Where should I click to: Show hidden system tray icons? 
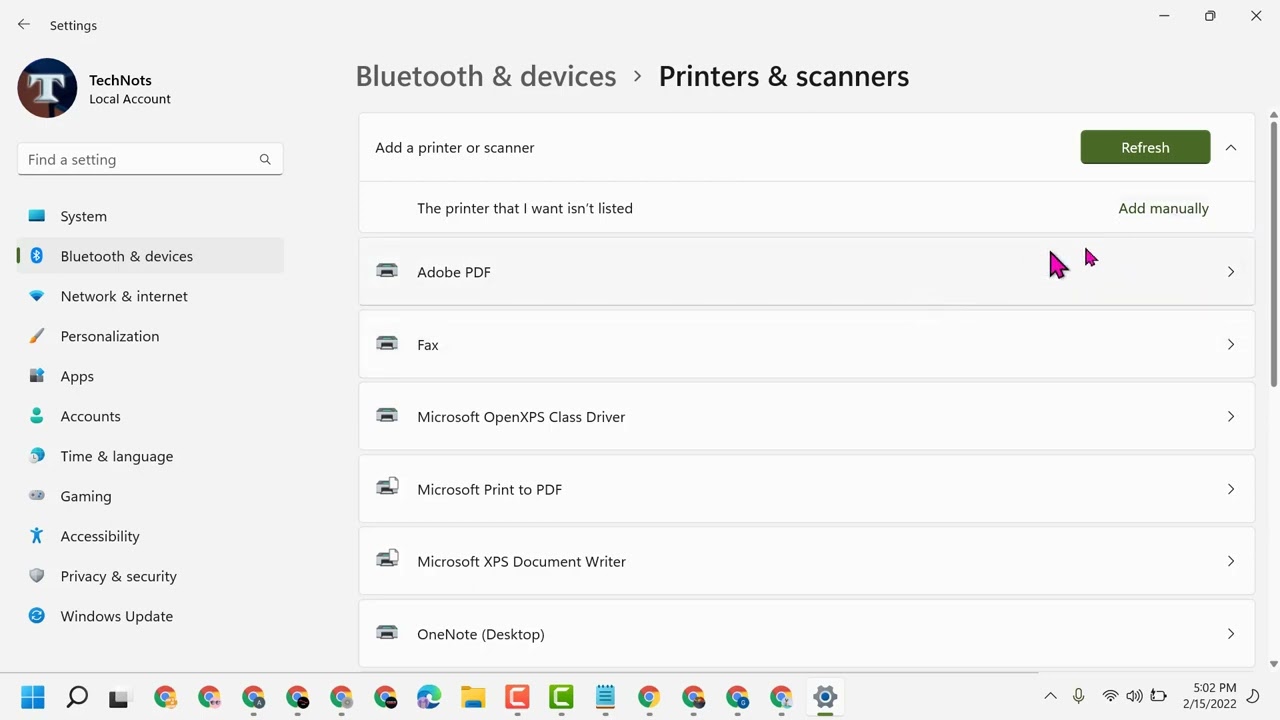(x=1050, y=696)
